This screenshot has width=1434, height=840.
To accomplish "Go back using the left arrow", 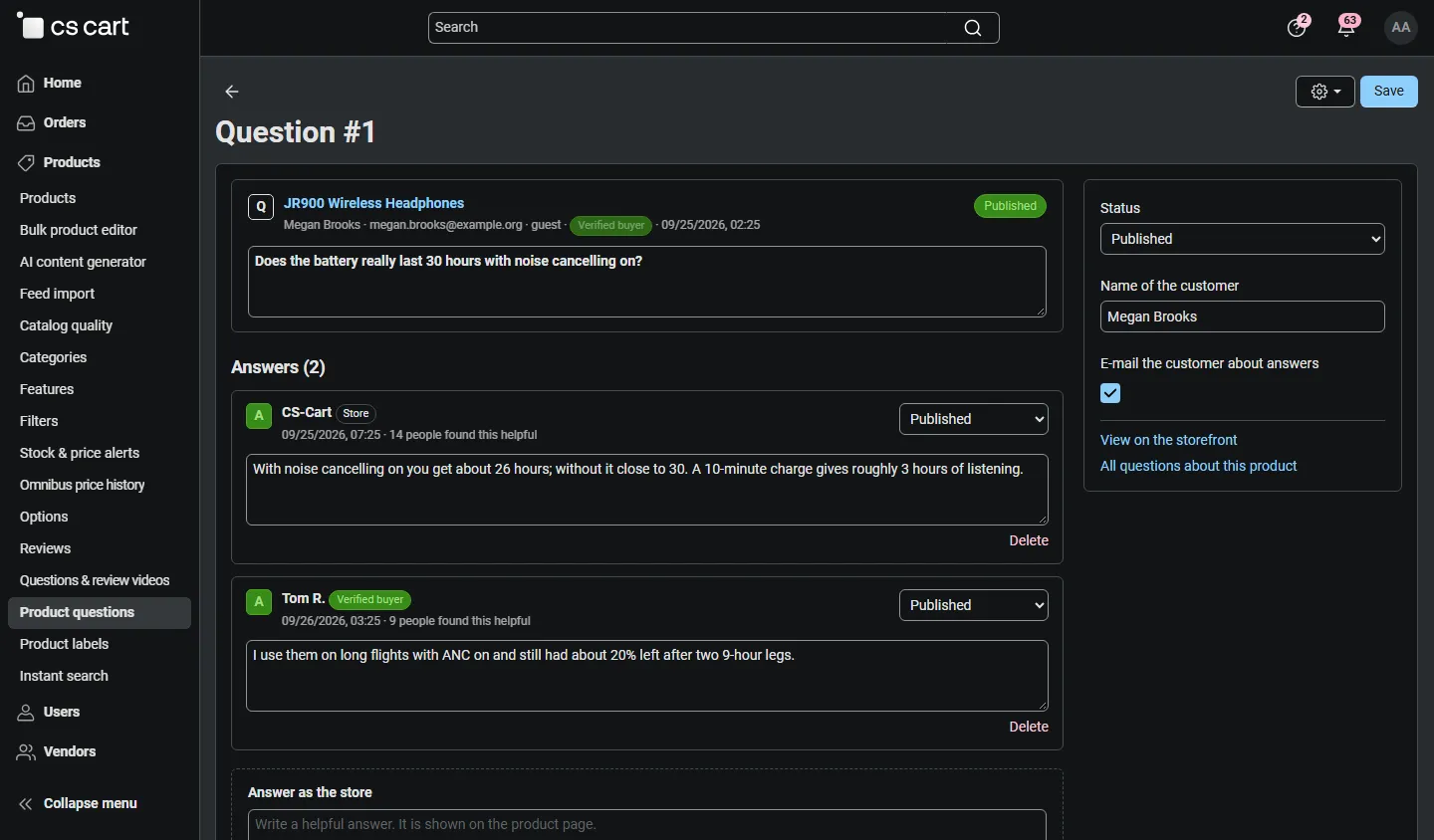I will coord(233,92).
